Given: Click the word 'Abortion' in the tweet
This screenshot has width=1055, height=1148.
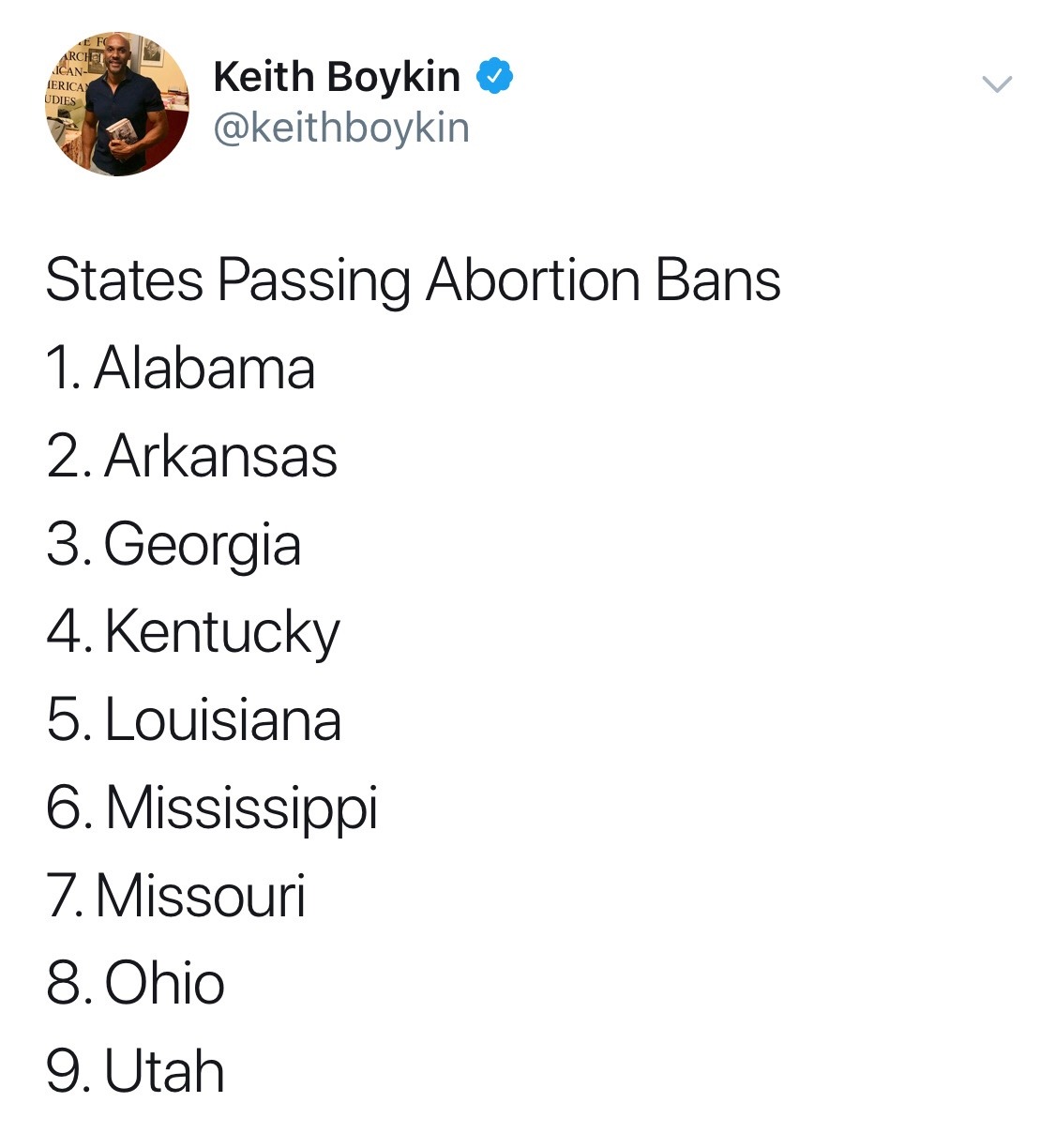Looking at the screenshot, I should (533, 279).
